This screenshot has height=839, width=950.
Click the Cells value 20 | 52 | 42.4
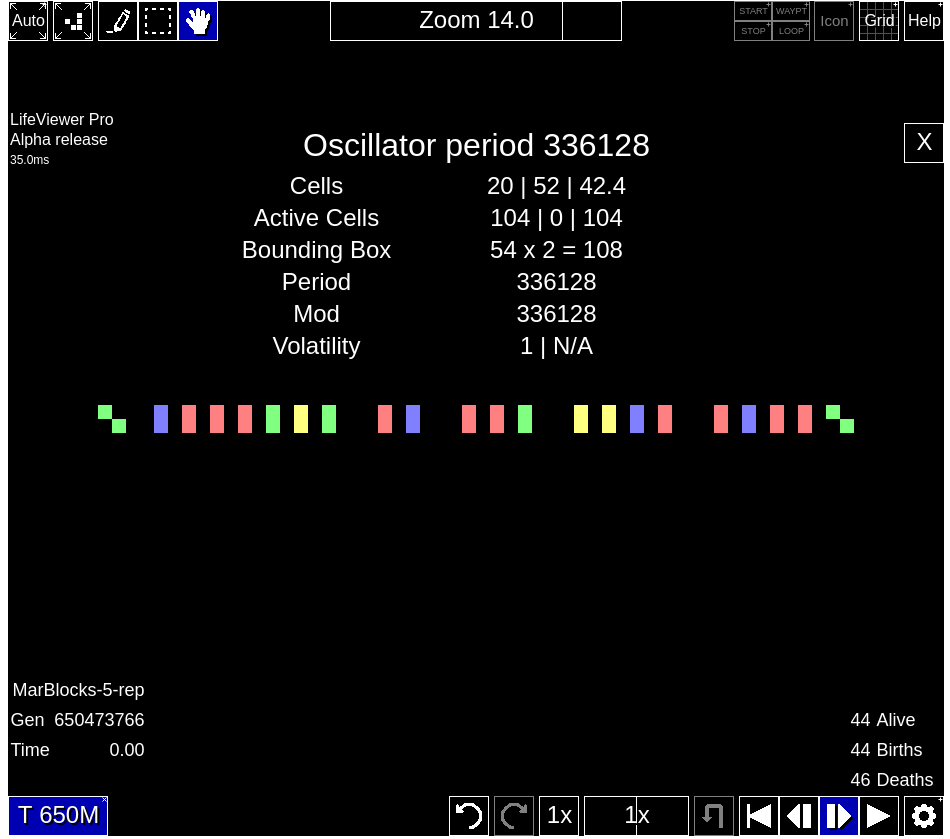pyautogui.click(x=556, y=186)
